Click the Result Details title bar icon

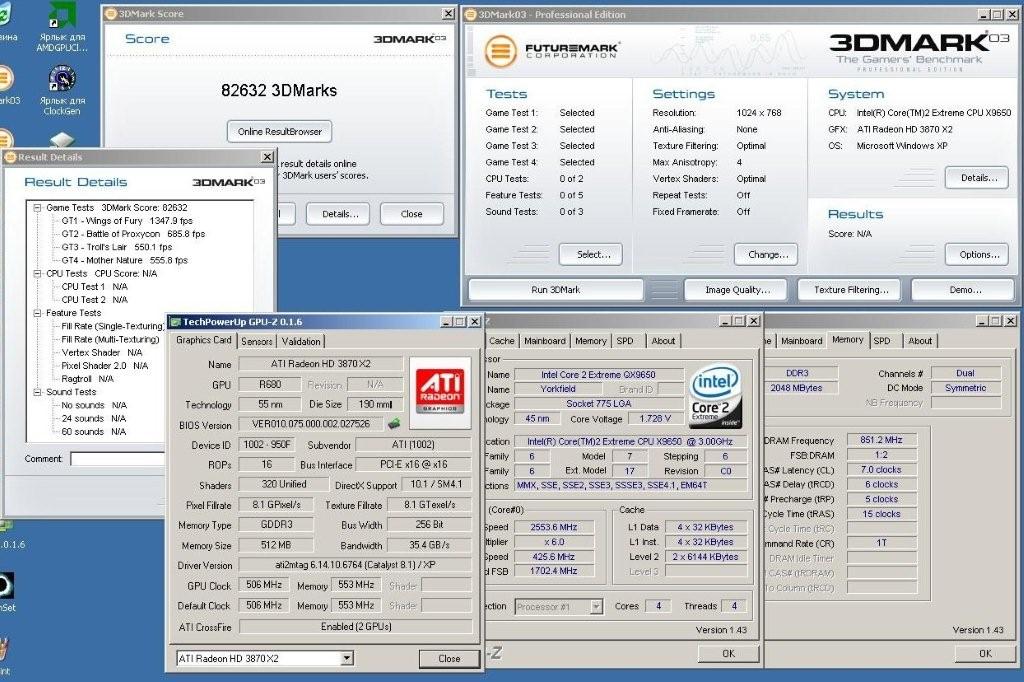(10, 157)
